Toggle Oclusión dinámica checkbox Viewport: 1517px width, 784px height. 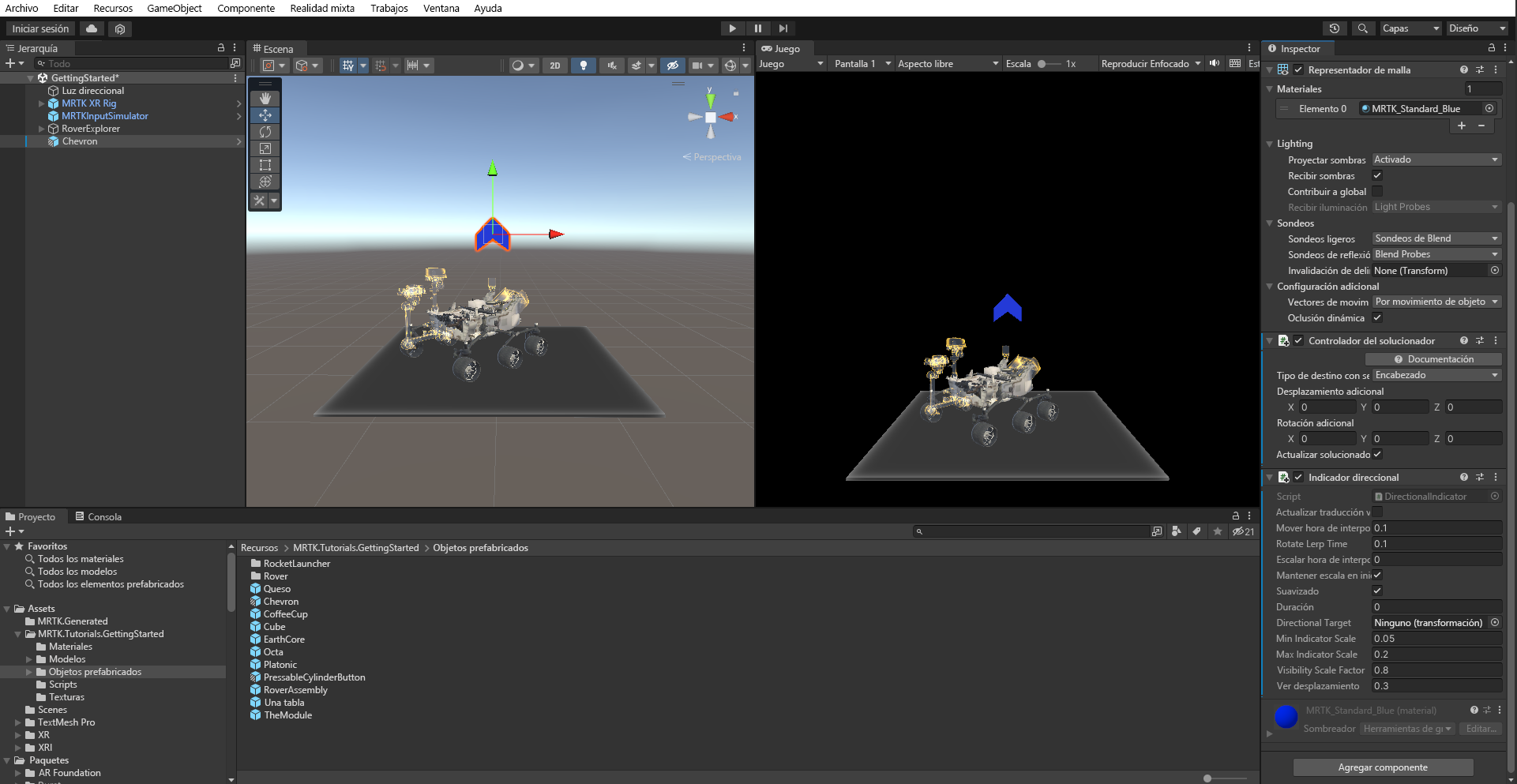pos(1377,317)
